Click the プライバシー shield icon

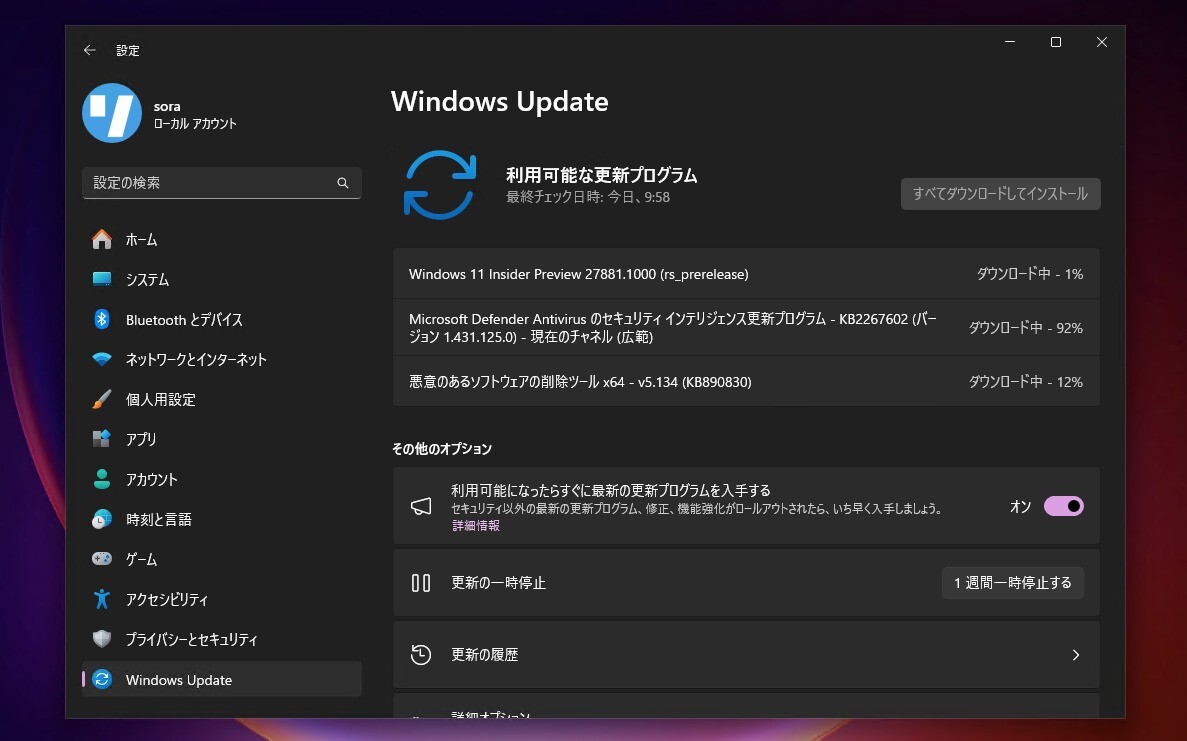102,639
